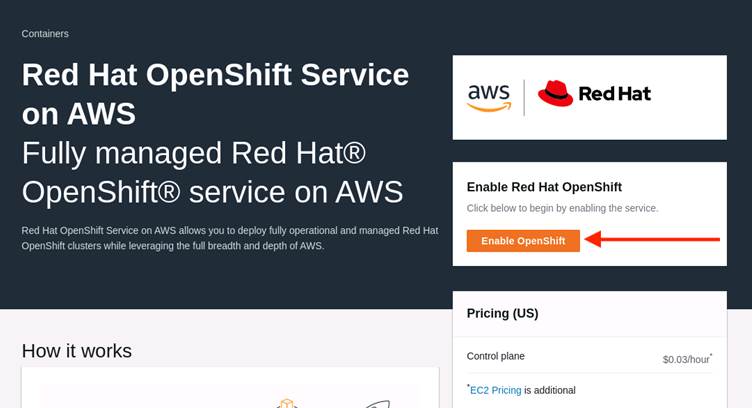Image resolution: width=752 pixels, height=408 pixels.
Task: Select the Containers category label
Action: click(45, 34)
